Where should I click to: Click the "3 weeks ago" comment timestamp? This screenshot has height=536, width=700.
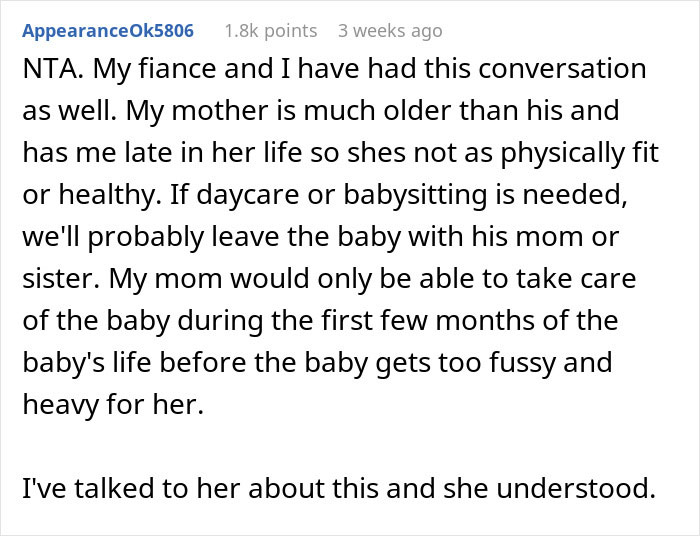click(x=389, y=31)
